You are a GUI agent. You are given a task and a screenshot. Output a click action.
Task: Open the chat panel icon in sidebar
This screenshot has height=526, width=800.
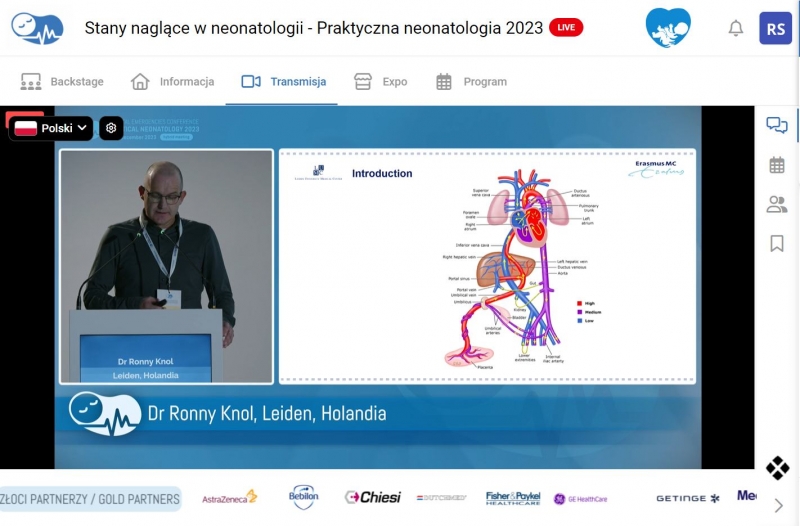(x=776, y=126)
